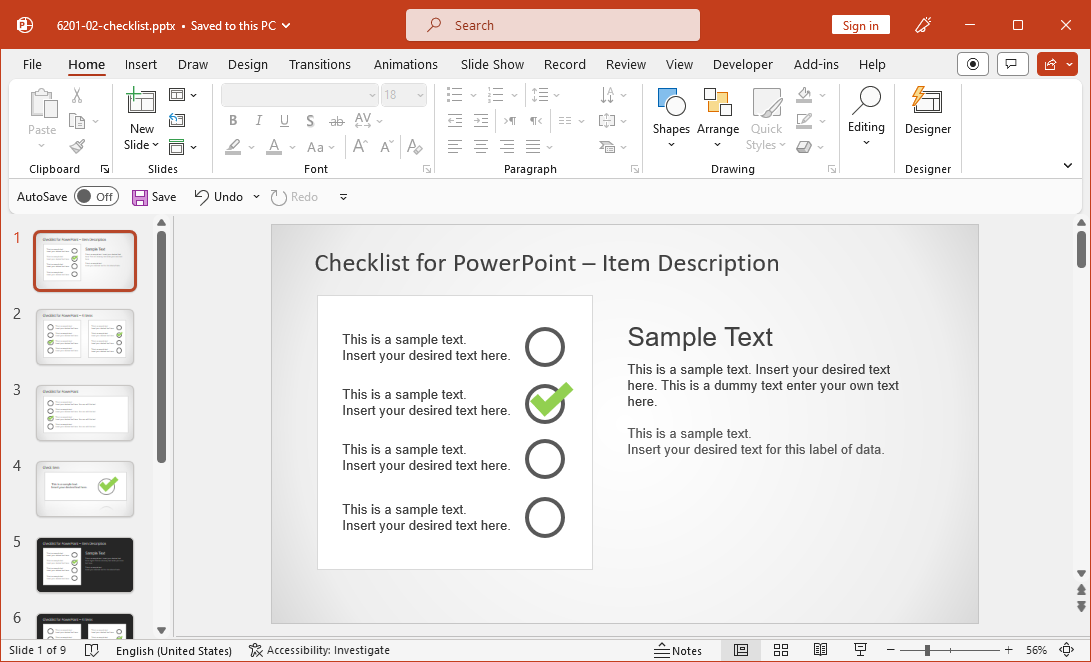1091x662 pixels.
Task: Select slide 4 thumbnail
Action: tap(85, 489)
